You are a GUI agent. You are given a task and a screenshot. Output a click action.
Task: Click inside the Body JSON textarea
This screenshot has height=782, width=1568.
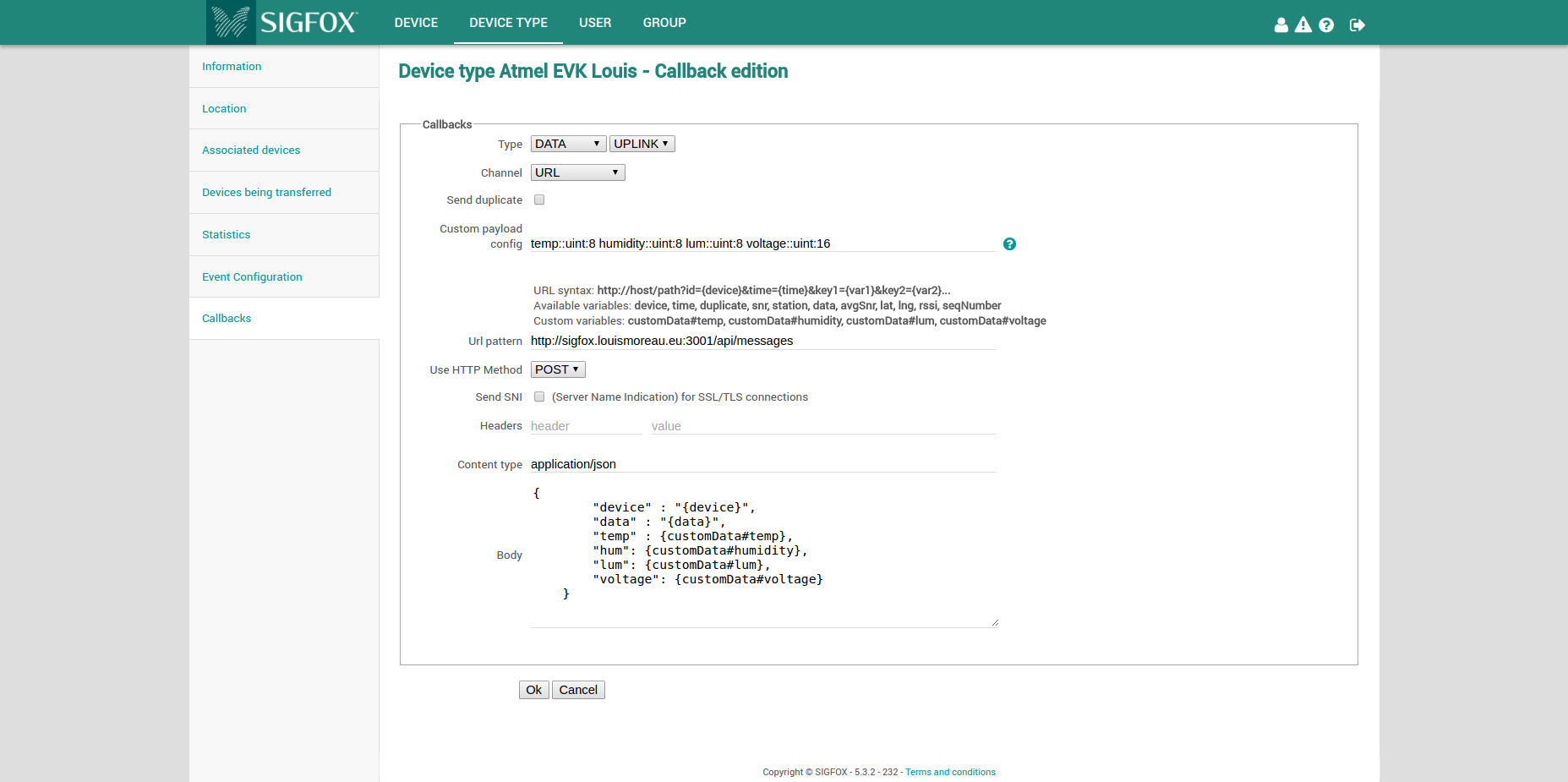coord(764,555)
